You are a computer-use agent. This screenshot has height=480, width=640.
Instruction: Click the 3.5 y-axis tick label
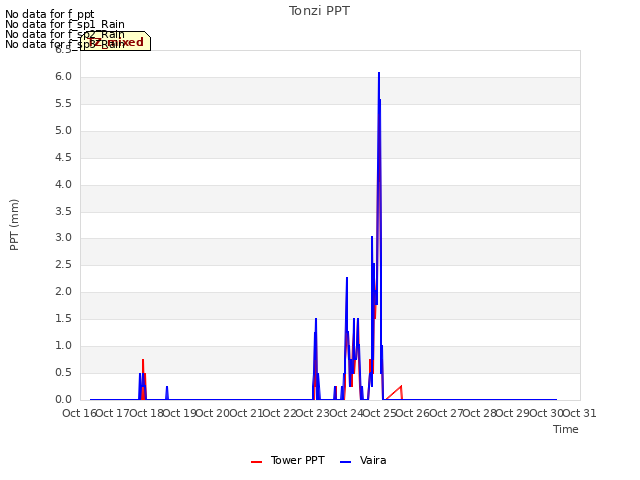click(64, 211)
